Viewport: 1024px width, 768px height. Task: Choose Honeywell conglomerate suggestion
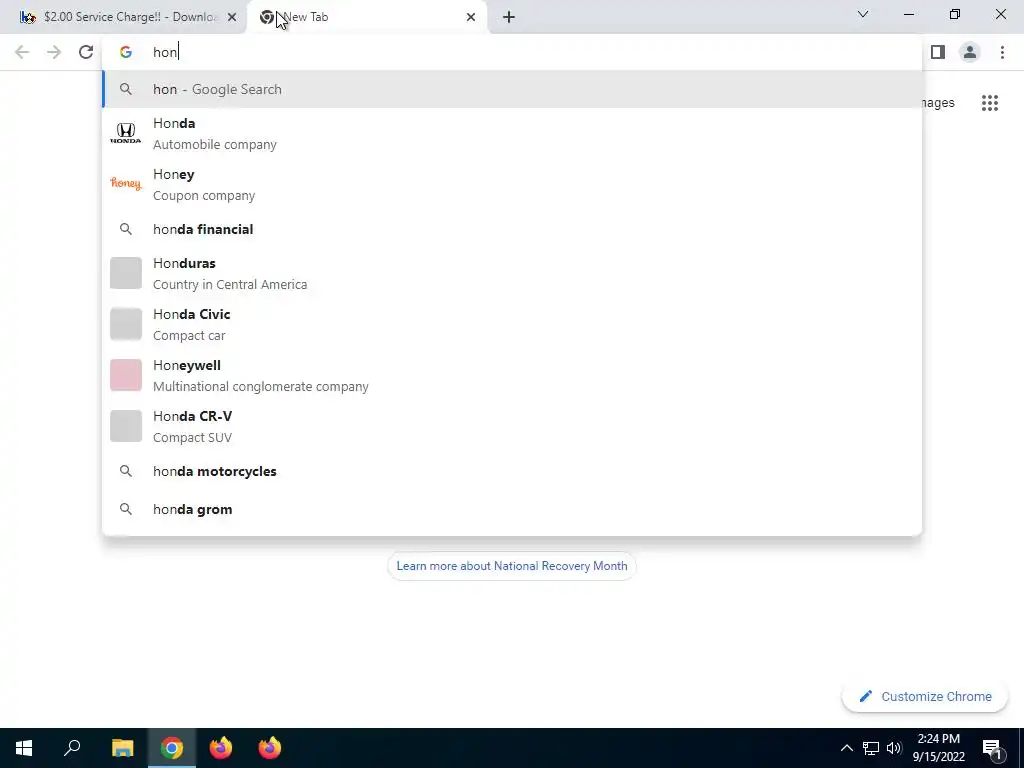[x=512, y=376]
